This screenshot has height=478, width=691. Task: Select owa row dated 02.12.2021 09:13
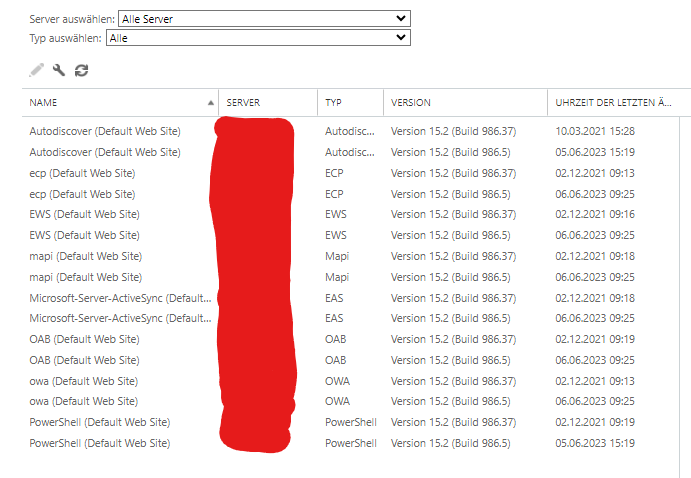point(350,381)
